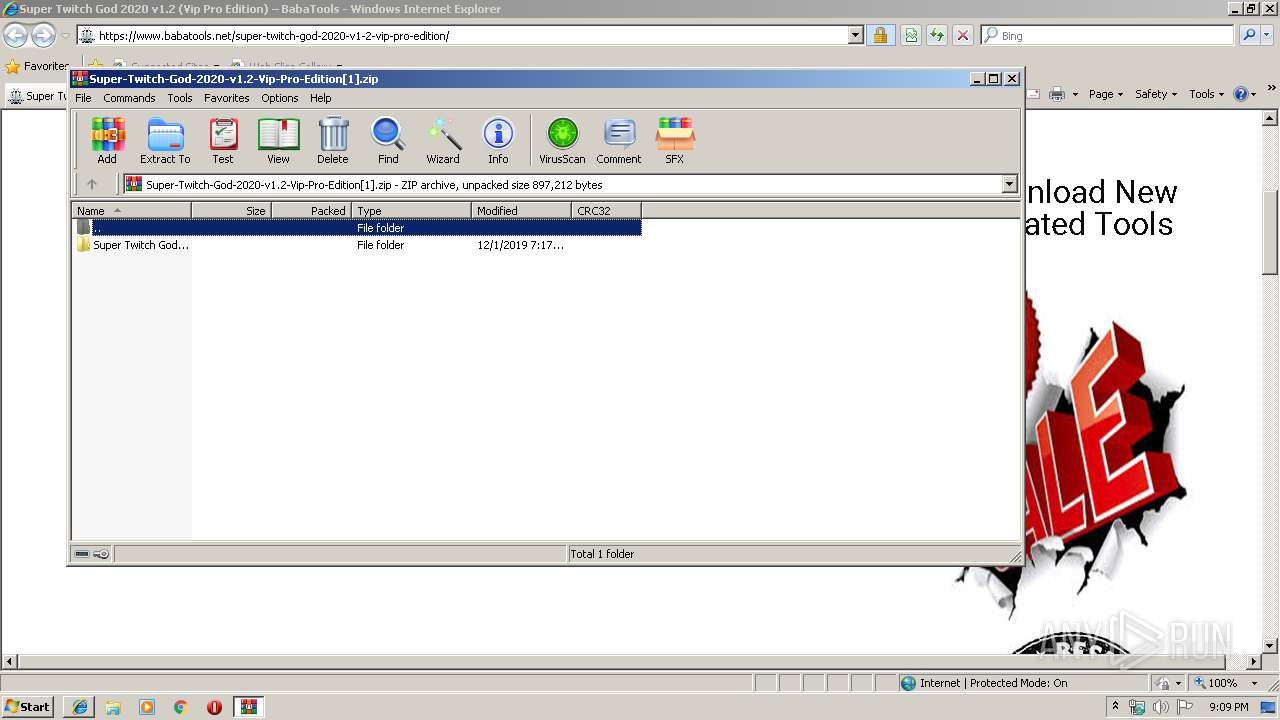The image size is (1280, 720).
Task: Click the IE horizontal scrollbar left arrow
Action: tap(9, 661)
